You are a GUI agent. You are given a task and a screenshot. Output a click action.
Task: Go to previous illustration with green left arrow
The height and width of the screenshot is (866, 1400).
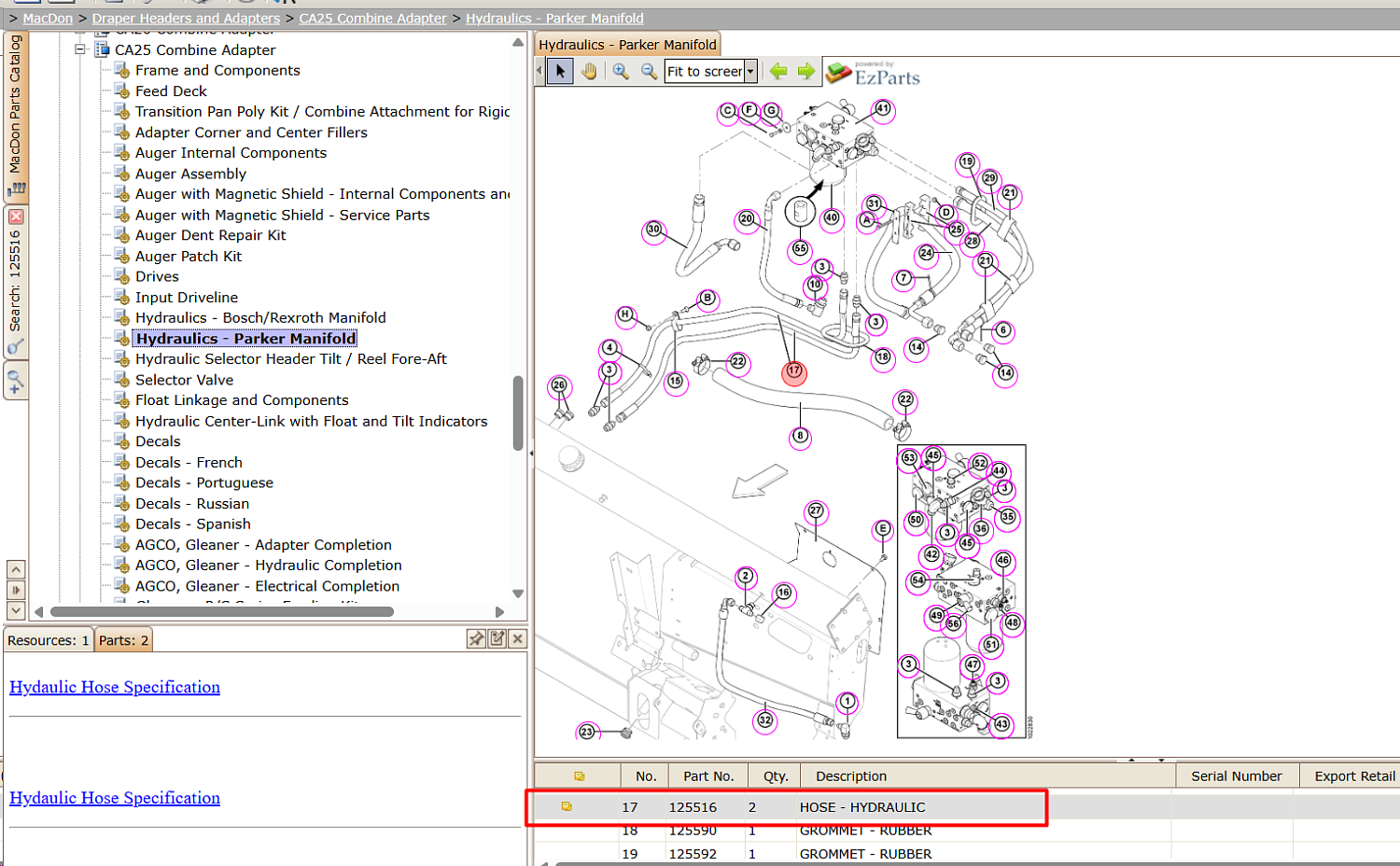(x=778, y=71)
